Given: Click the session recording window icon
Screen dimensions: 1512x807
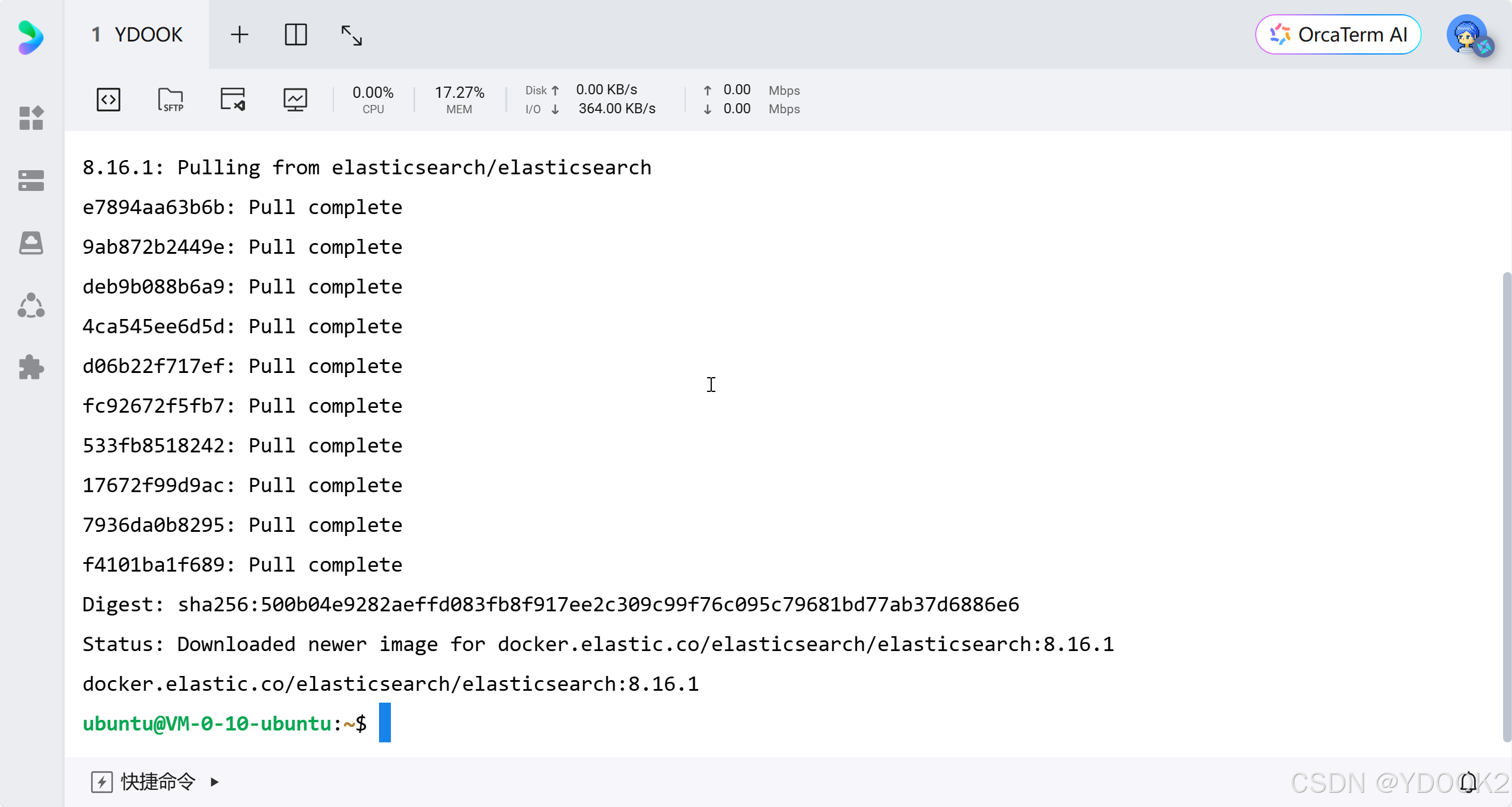Looking at the screenshot, I should 233,100.
